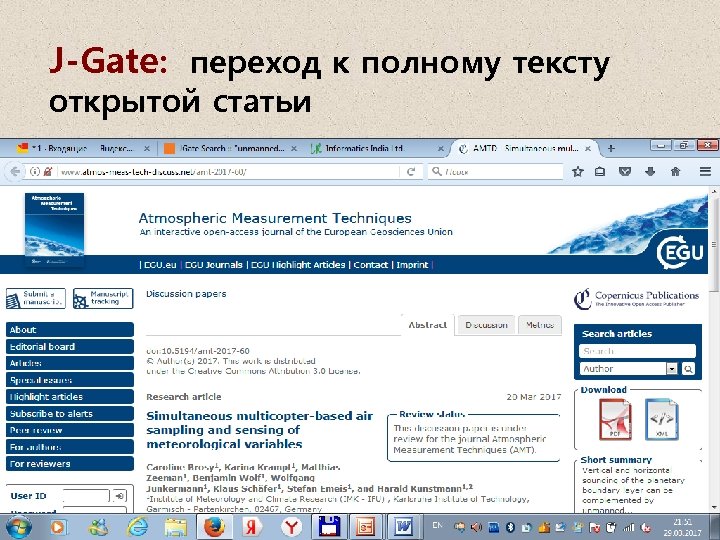Open EGU.eu link in header

[160, 265]
